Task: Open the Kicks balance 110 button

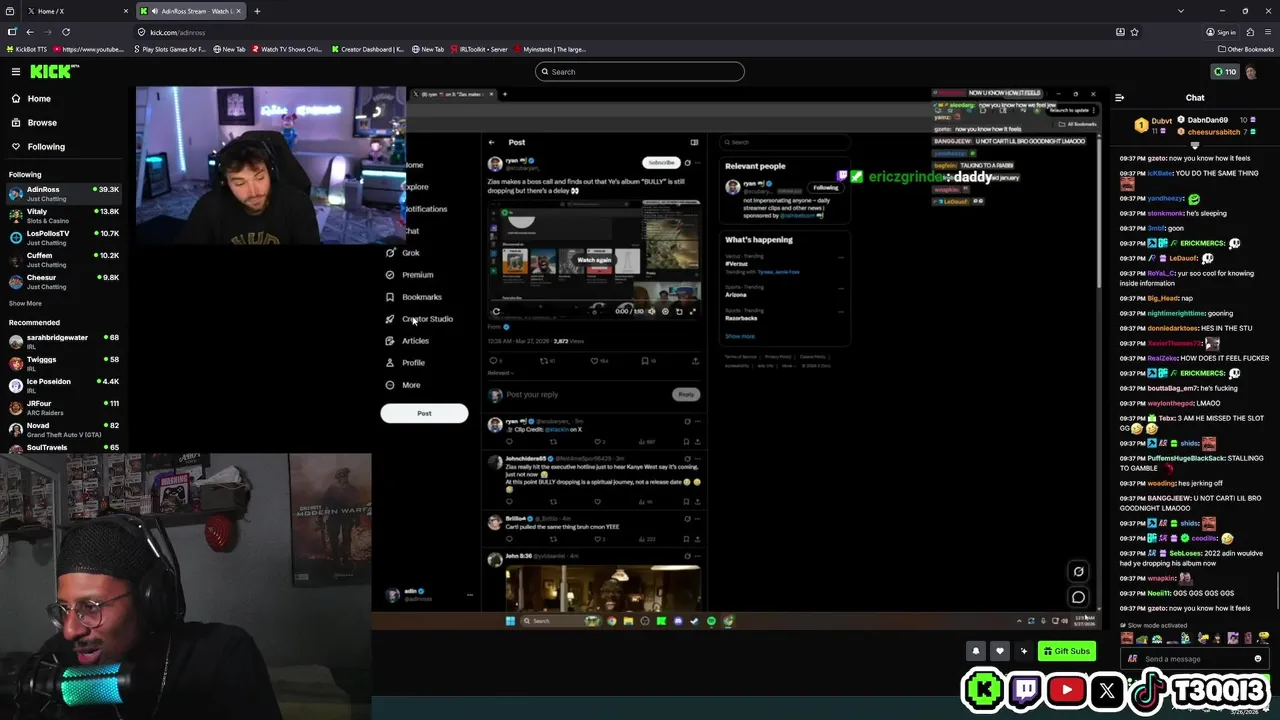Action: 1224,71
